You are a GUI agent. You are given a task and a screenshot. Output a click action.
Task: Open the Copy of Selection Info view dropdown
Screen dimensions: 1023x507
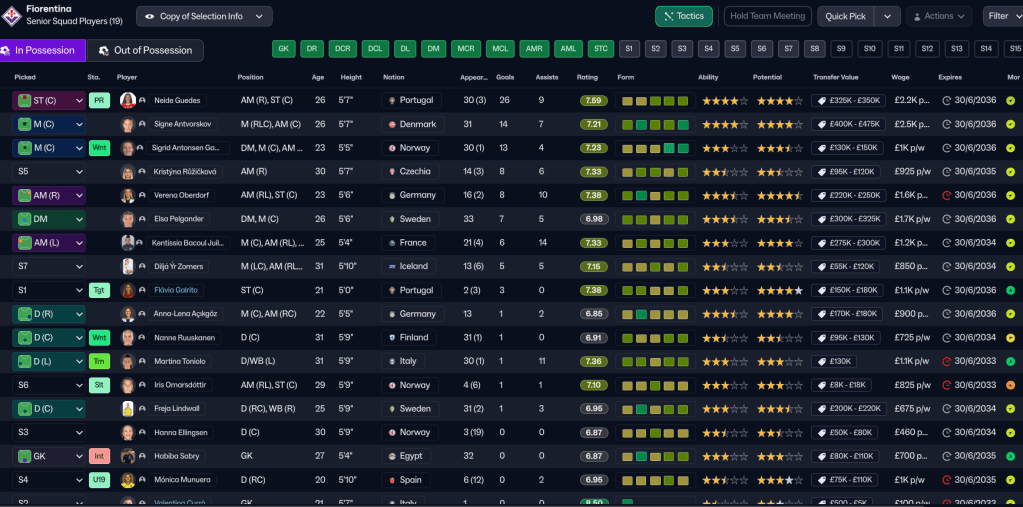(x=204, y=16)
